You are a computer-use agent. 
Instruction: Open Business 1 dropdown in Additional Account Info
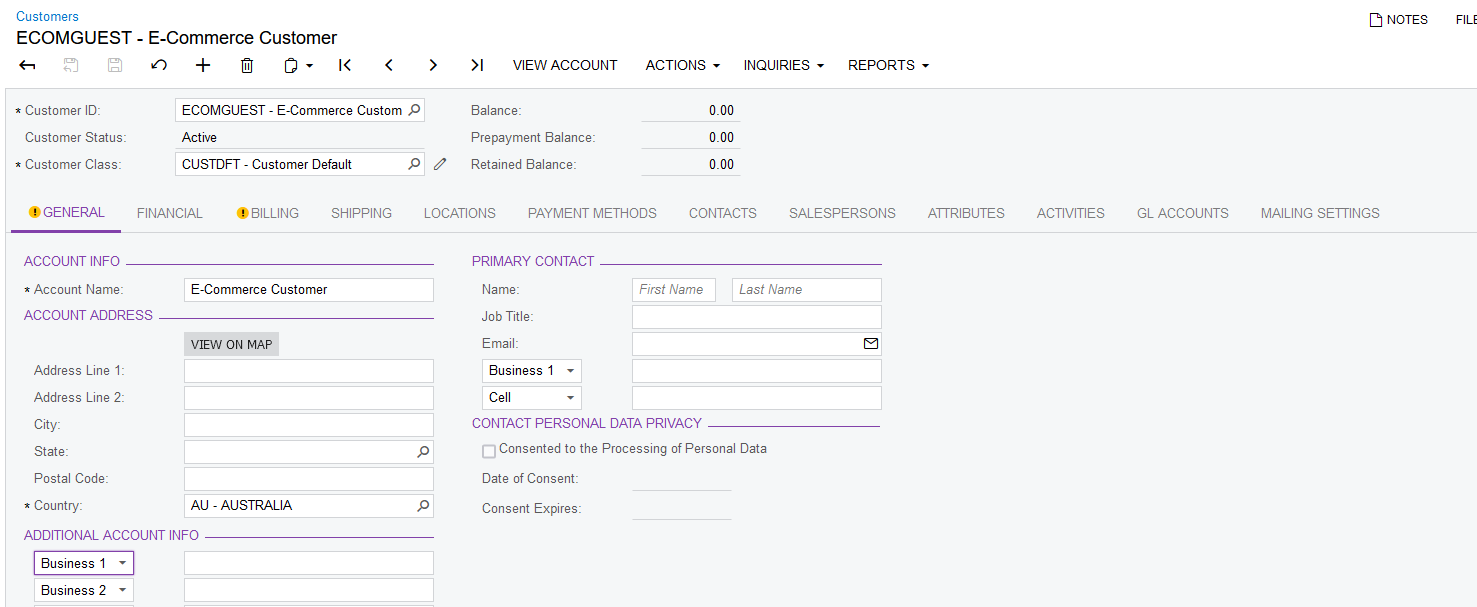pos(84,563)
